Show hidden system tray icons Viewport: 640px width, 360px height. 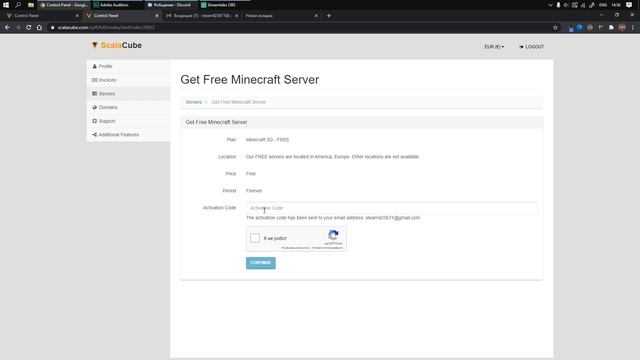point(550,5)
